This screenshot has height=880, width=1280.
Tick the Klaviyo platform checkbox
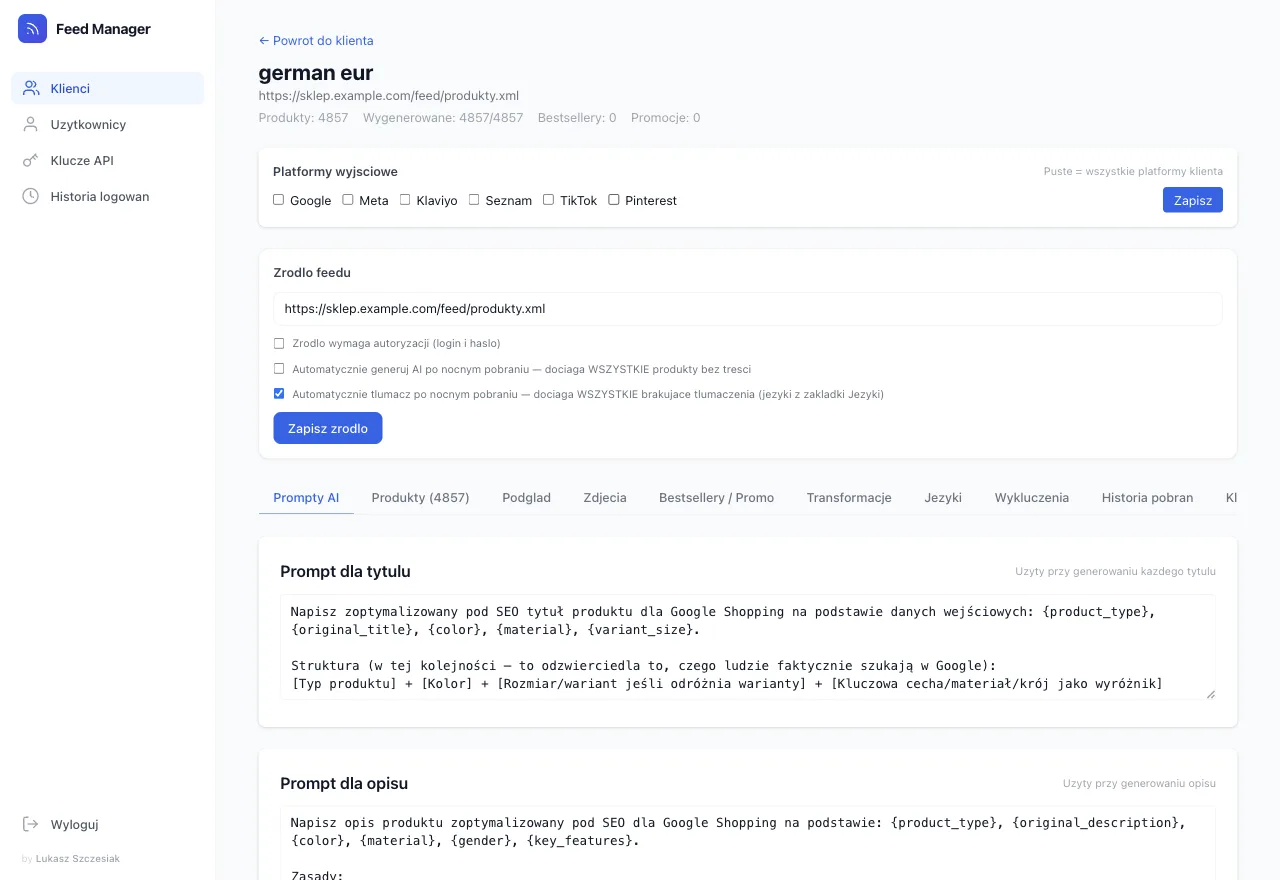tap(405, 200)
